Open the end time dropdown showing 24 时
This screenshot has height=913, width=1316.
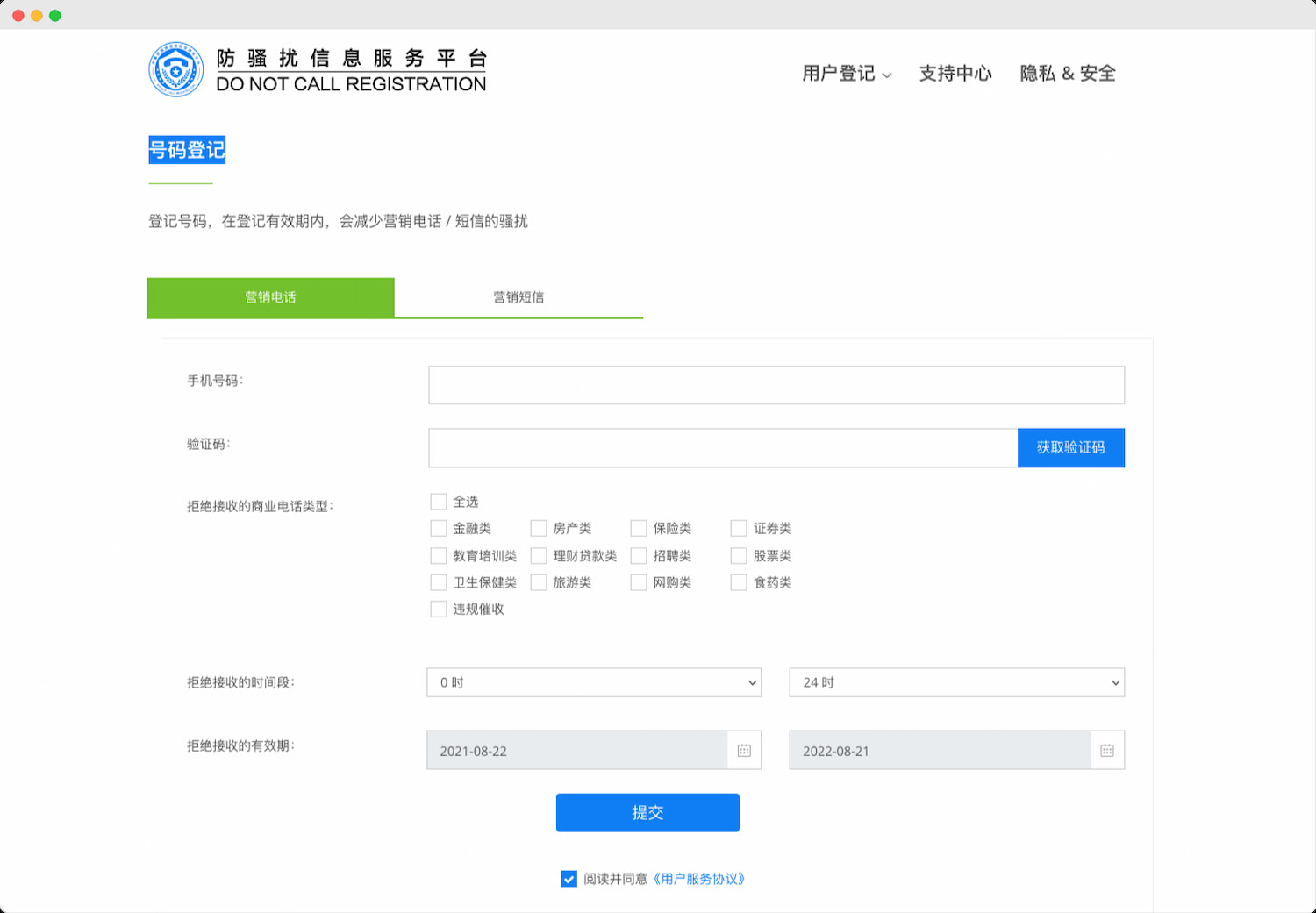[957, 682]
